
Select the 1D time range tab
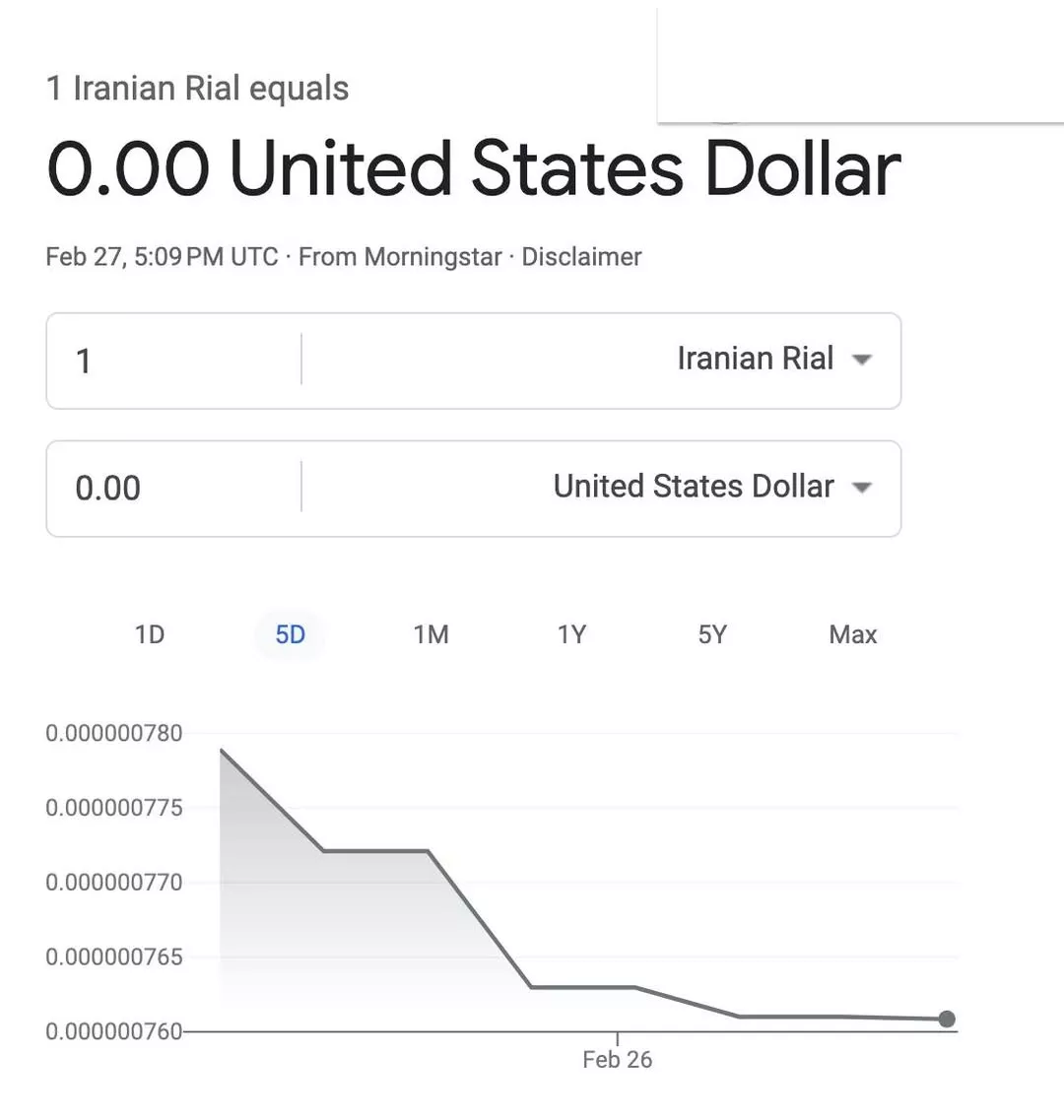pyautogui.click(x=150, y=634)
